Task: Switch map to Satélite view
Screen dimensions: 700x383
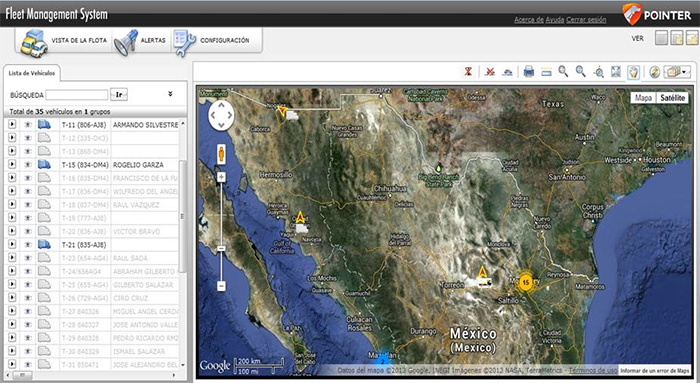Action: click(672, 98)
